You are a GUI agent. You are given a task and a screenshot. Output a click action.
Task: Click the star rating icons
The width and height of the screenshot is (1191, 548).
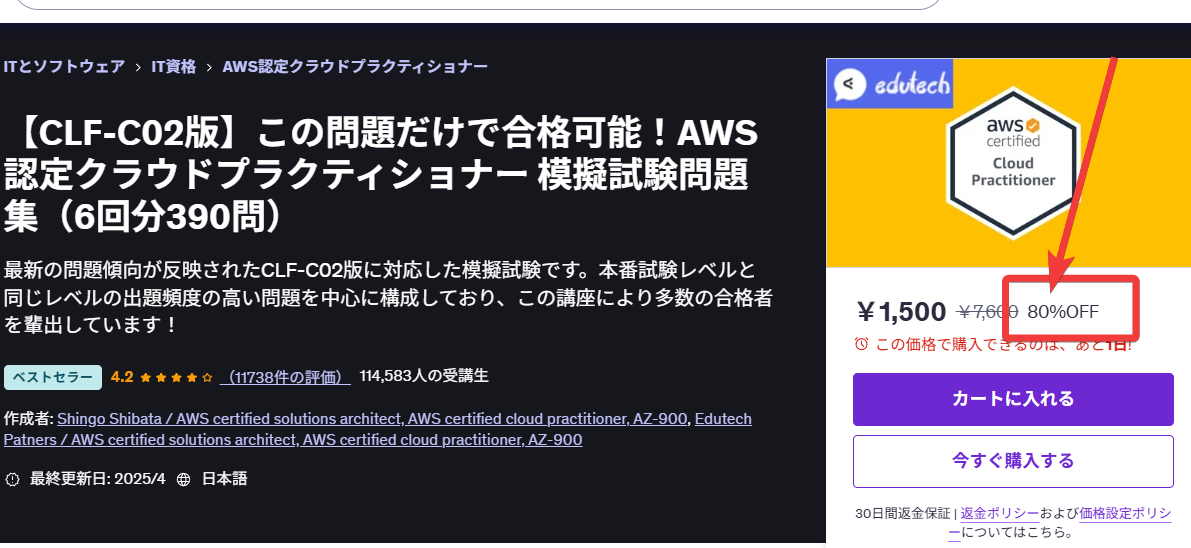click(x=176, y=376)
